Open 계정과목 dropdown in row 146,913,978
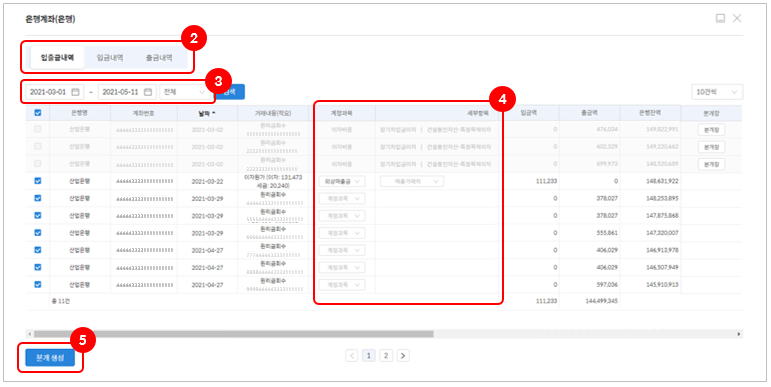The width and height of the screenshot is (771, 387). (342, 250)
